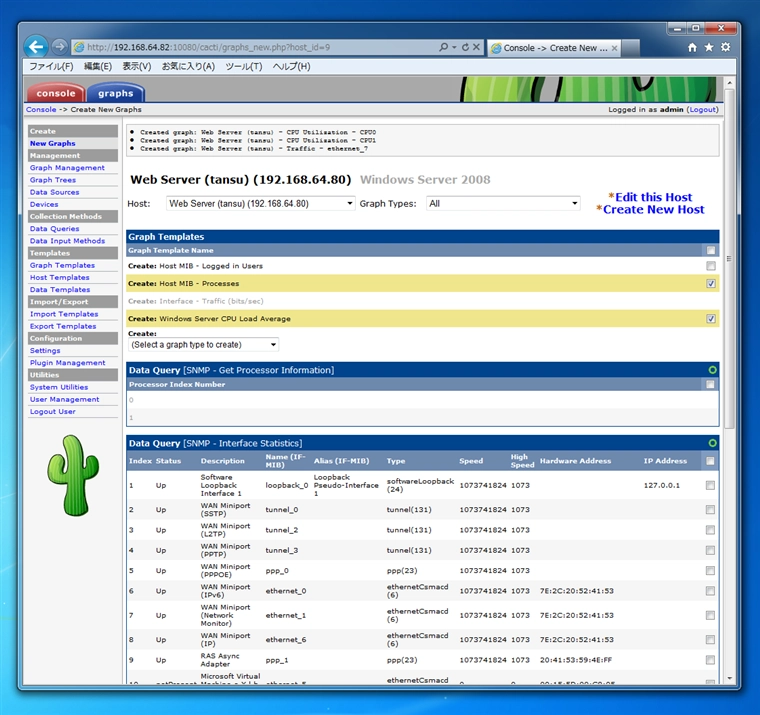
Task: Click the scrollbar up arrow
Action: [729, 83]
